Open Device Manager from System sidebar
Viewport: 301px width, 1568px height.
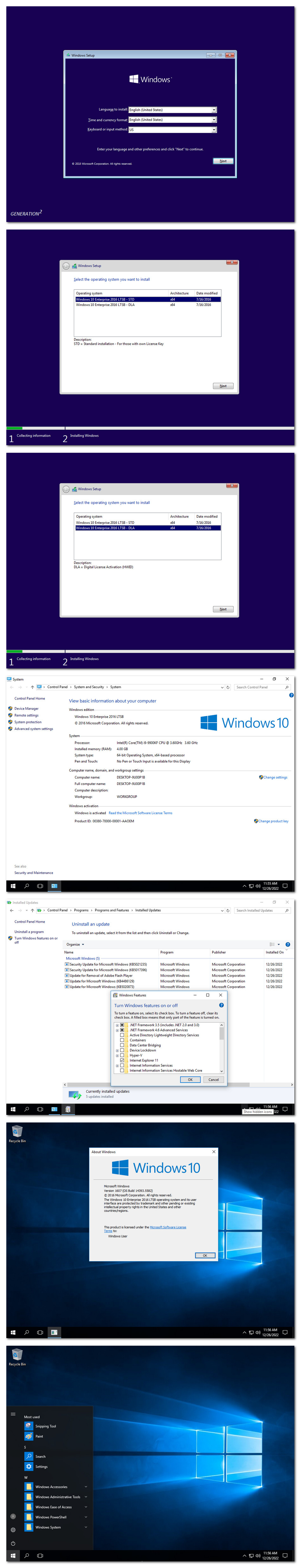pos(26,709)
